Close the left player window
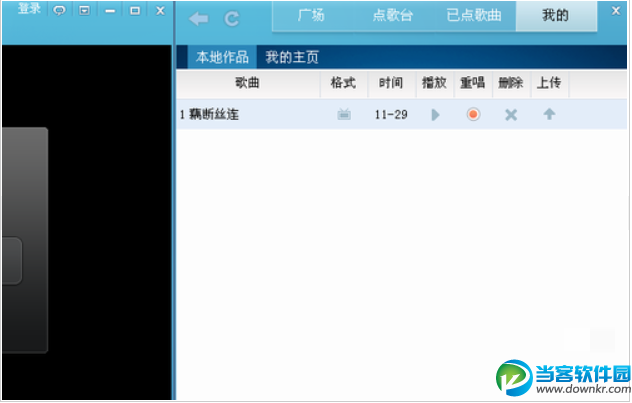 [160, 11]
